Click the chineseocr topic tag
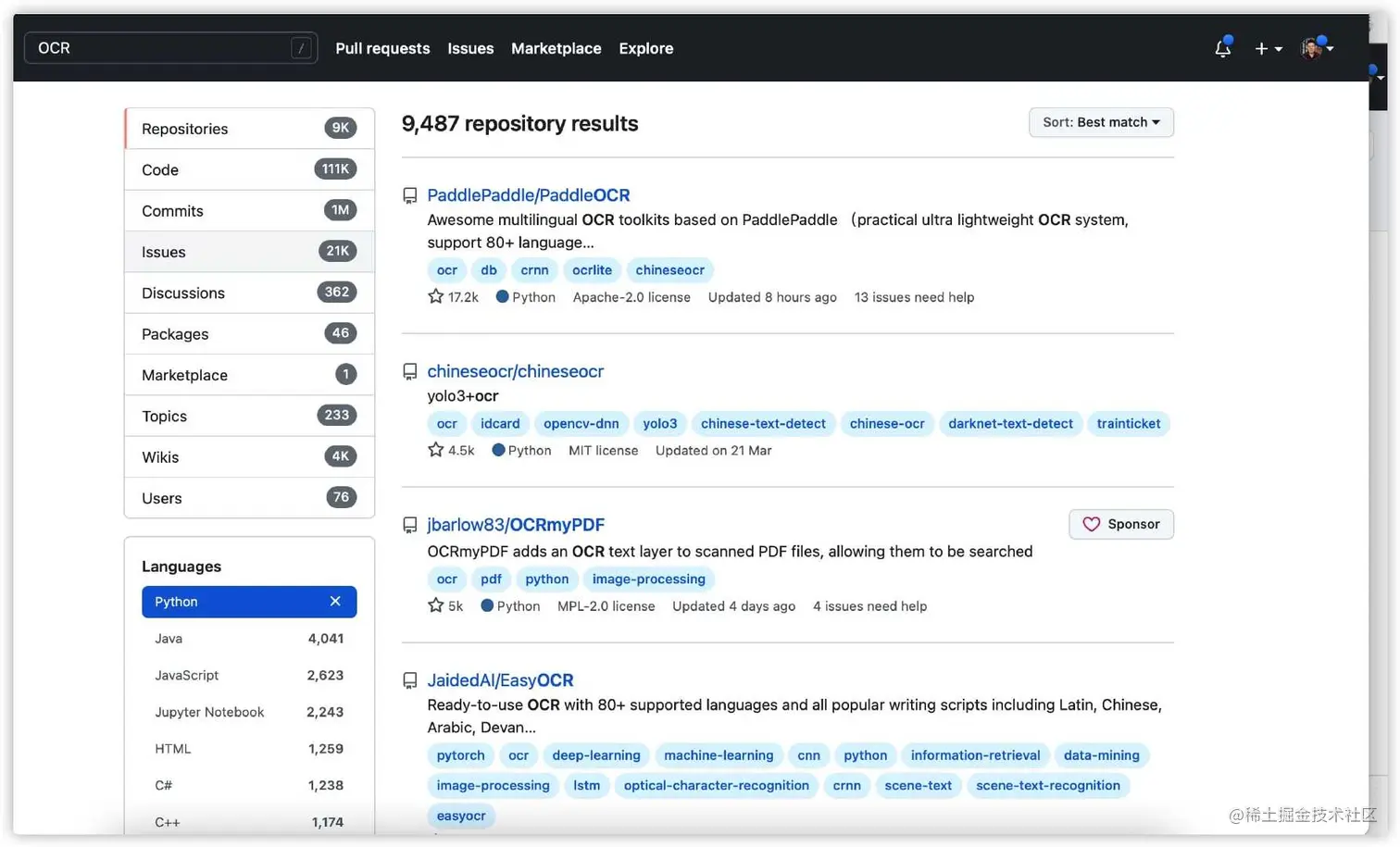The height and width of the screenshot is (847, 1400). [x=669, y=270]
